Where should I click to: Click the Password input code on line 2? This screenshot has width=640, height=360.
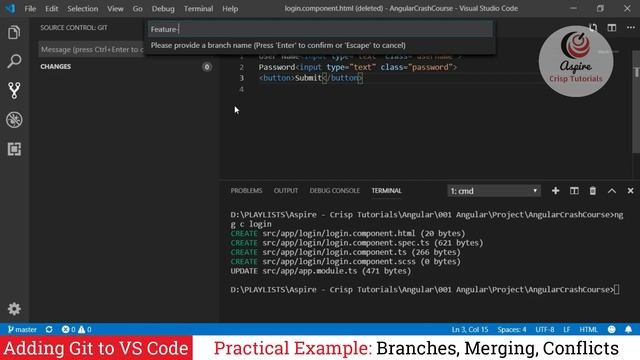coord(358,67)
